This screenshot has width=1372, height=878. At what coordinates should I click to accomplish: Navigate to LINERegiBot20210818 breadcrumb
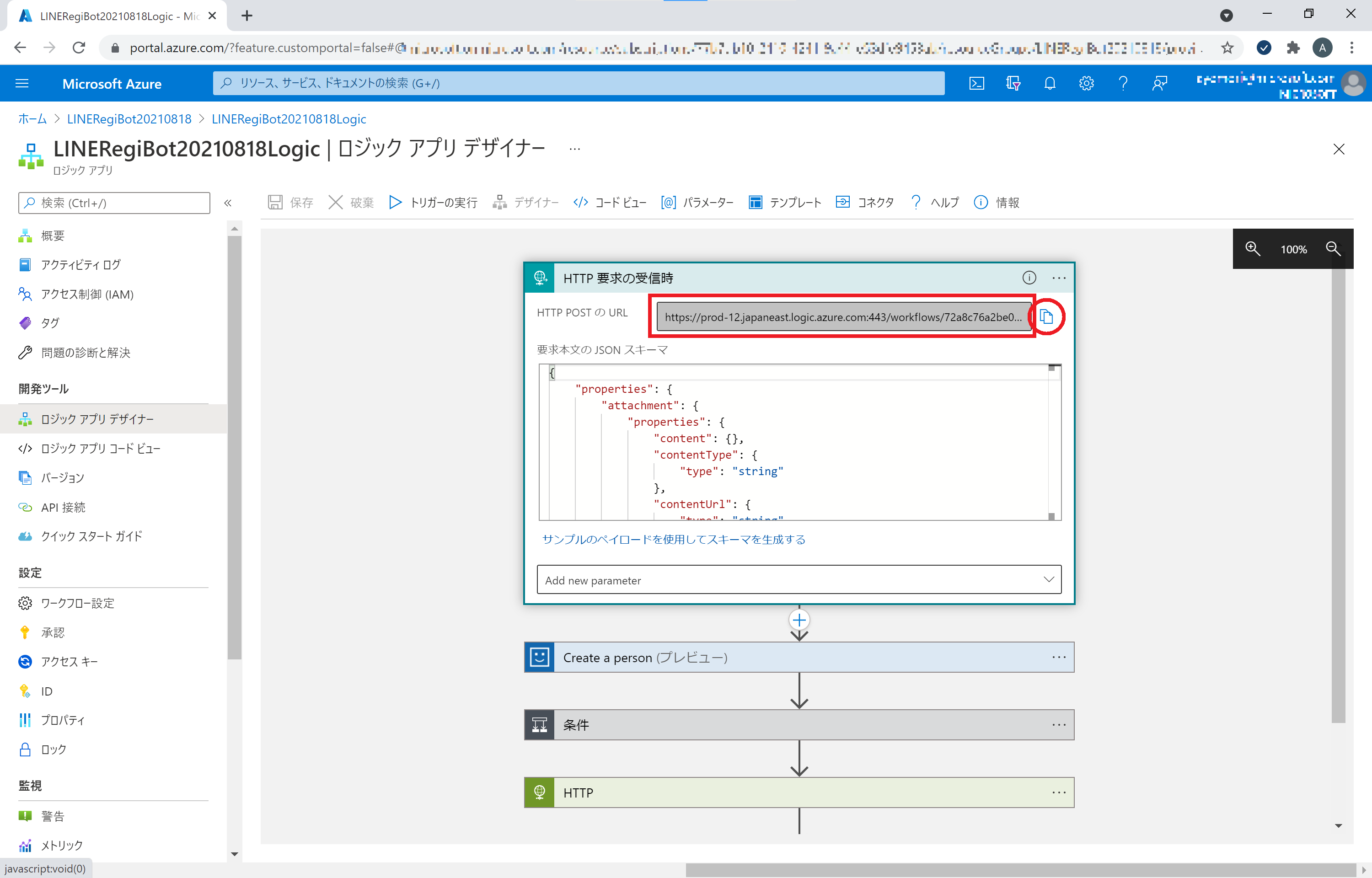[x=128, y=118]
